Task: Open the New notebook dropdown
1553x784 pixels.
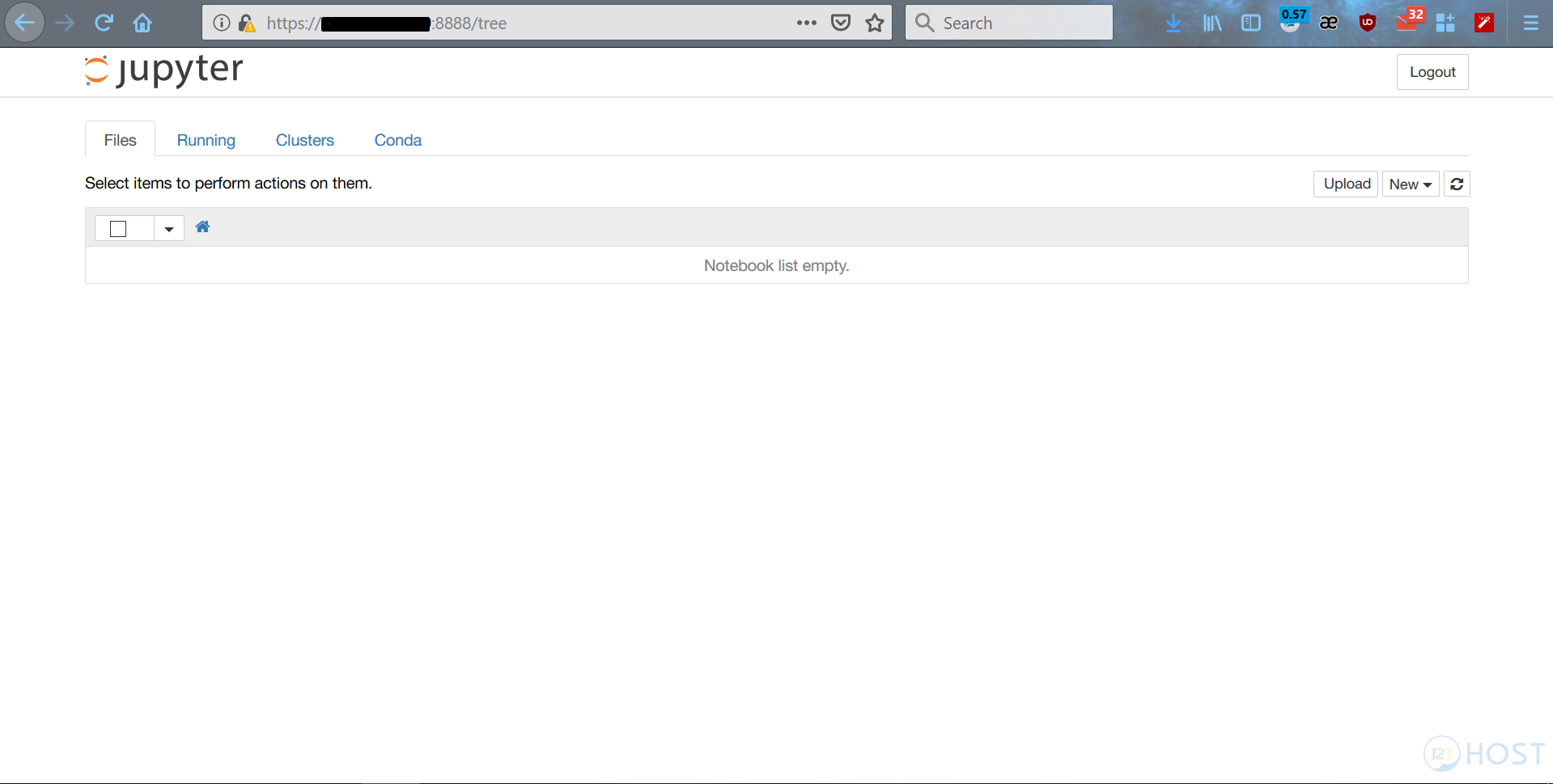Action: (x=1410, y=184)
